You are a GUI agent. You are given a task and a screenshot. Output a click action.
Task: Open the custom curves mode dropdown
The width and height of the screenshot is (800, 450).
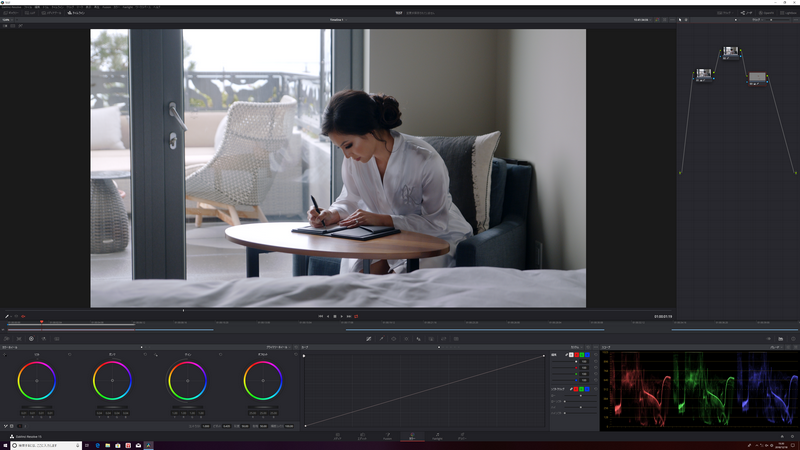tap(577, 347)
